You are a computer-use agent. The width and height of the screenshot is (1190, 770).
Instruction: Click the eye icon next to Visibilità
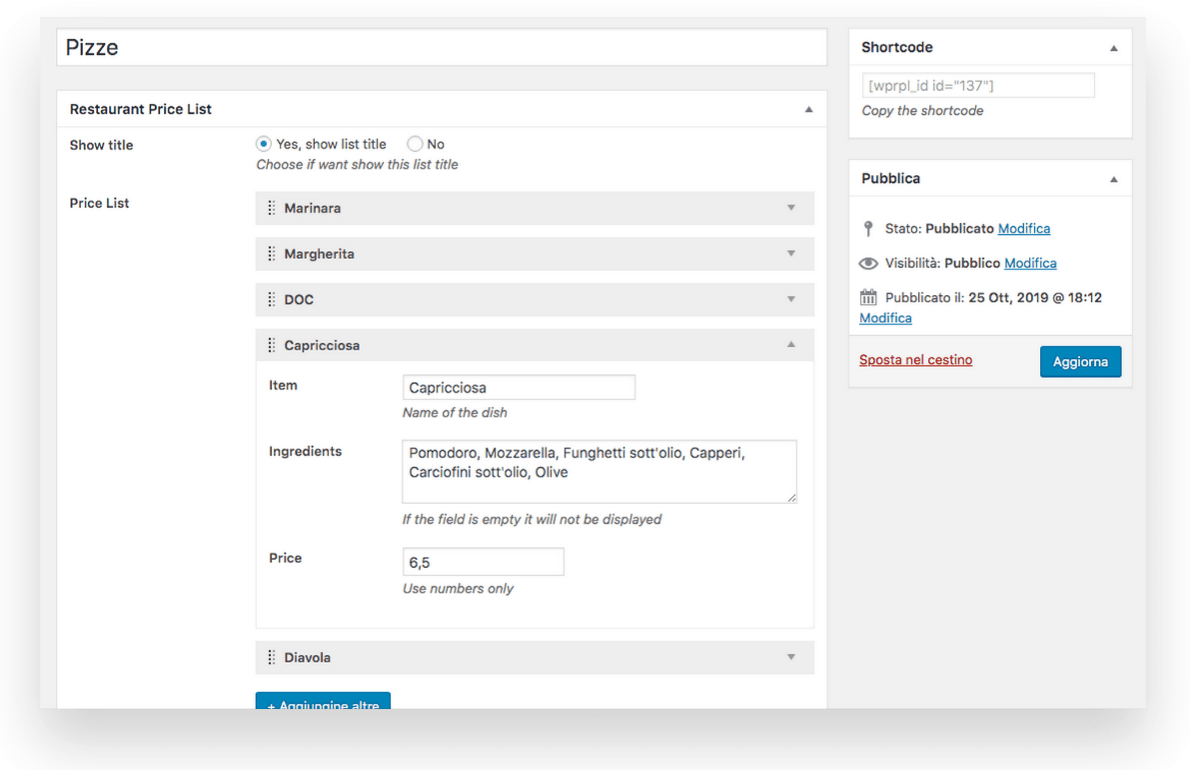pos(868,264)
